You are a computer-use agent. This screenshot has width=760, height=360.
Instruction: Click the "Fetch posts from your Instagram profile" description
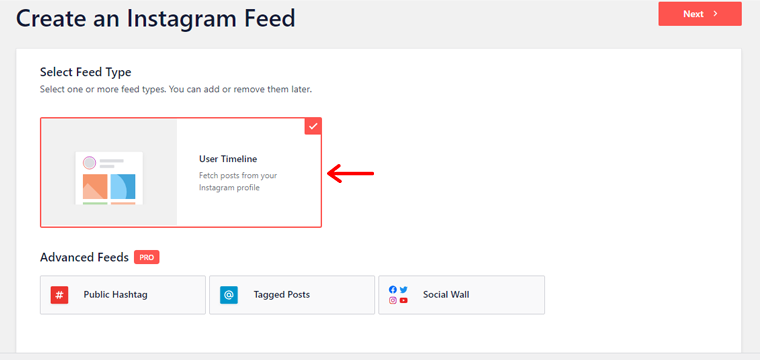tap(238, 182)
